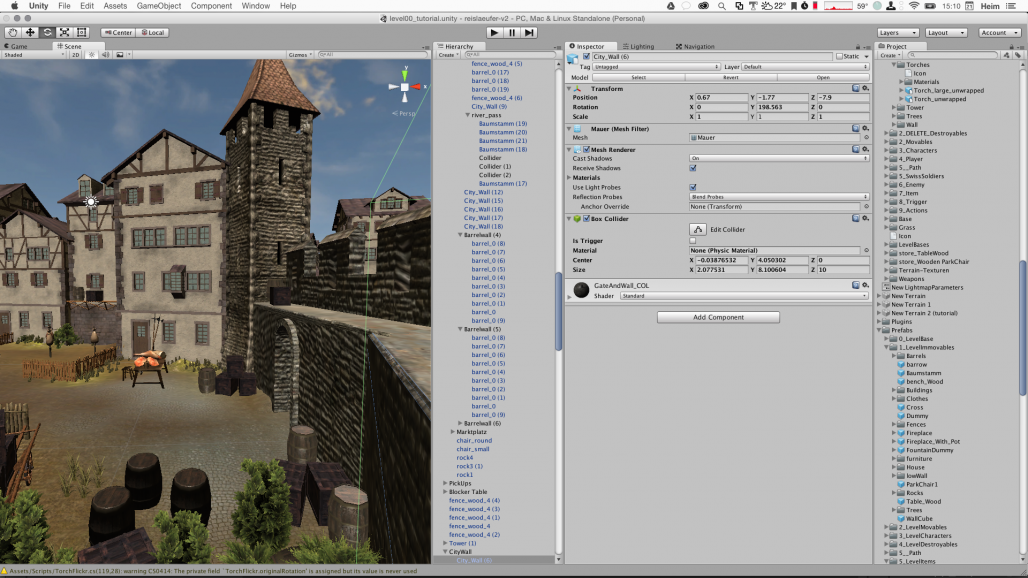Click the Position X input field

(x=723, y=97)
